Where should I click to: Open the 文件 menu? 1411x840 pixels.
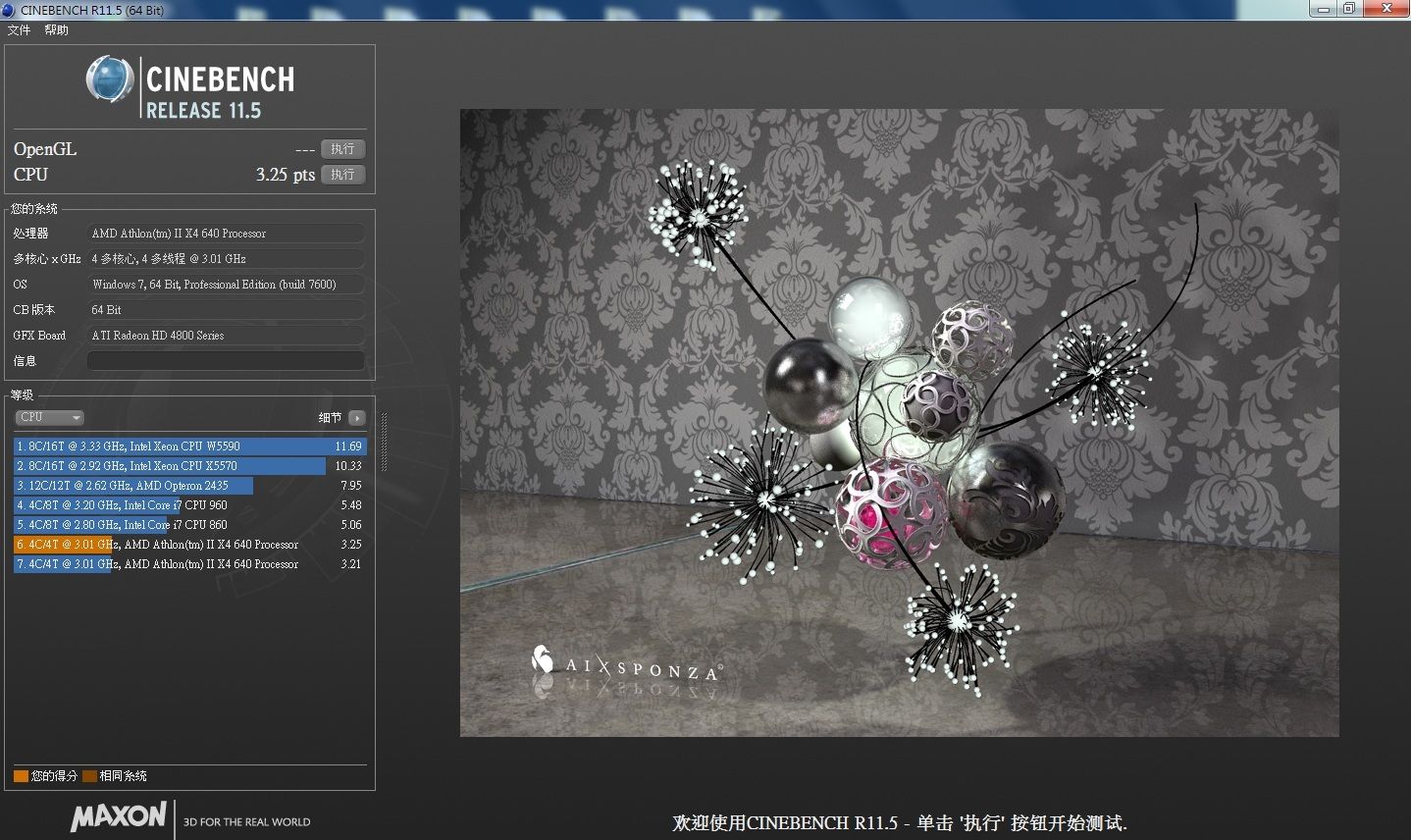click(x=19, y=30)
